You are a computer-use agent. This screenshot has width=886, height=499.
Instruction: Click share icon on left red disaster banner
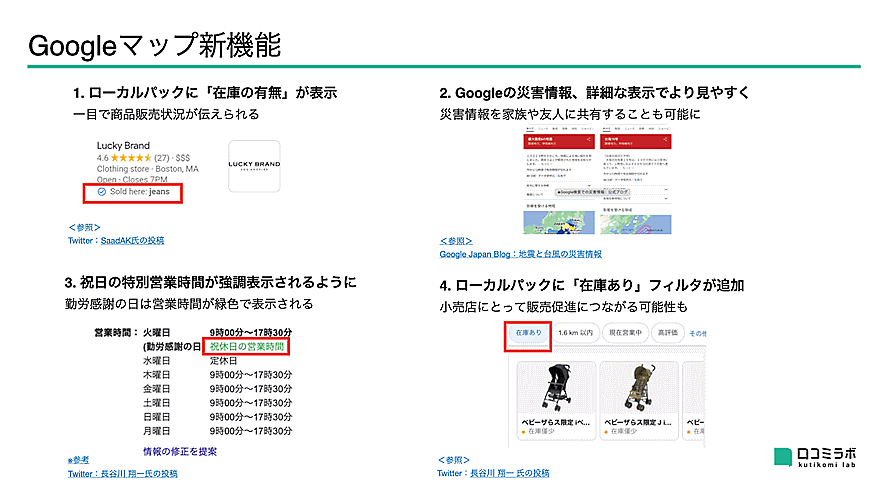pyautogui.click(x=590, y=140)
